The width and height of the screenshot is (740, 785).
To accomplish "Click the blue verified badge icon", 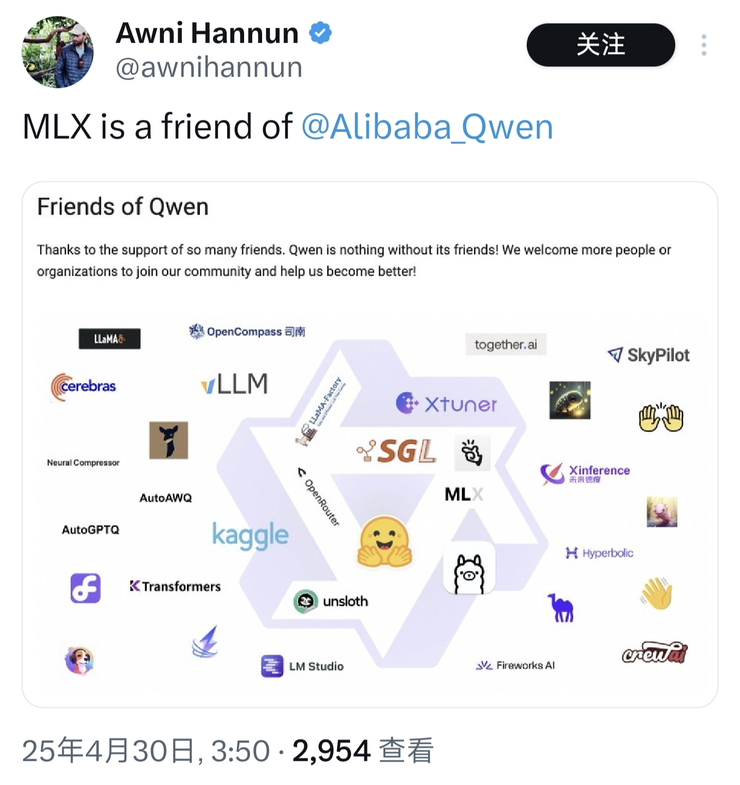I will tap(320, 33).
